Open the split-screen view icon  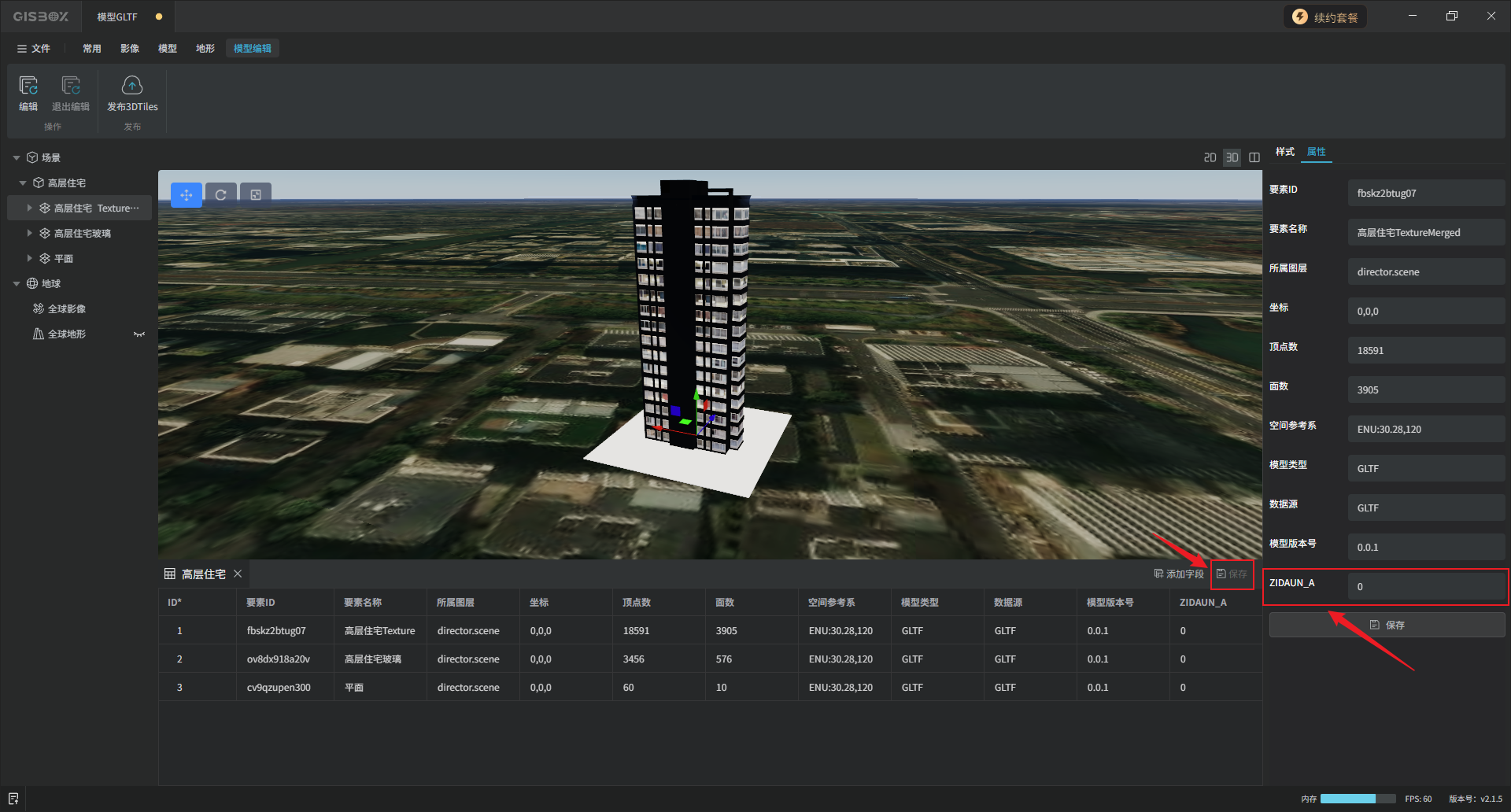(x=1254, y=157)
